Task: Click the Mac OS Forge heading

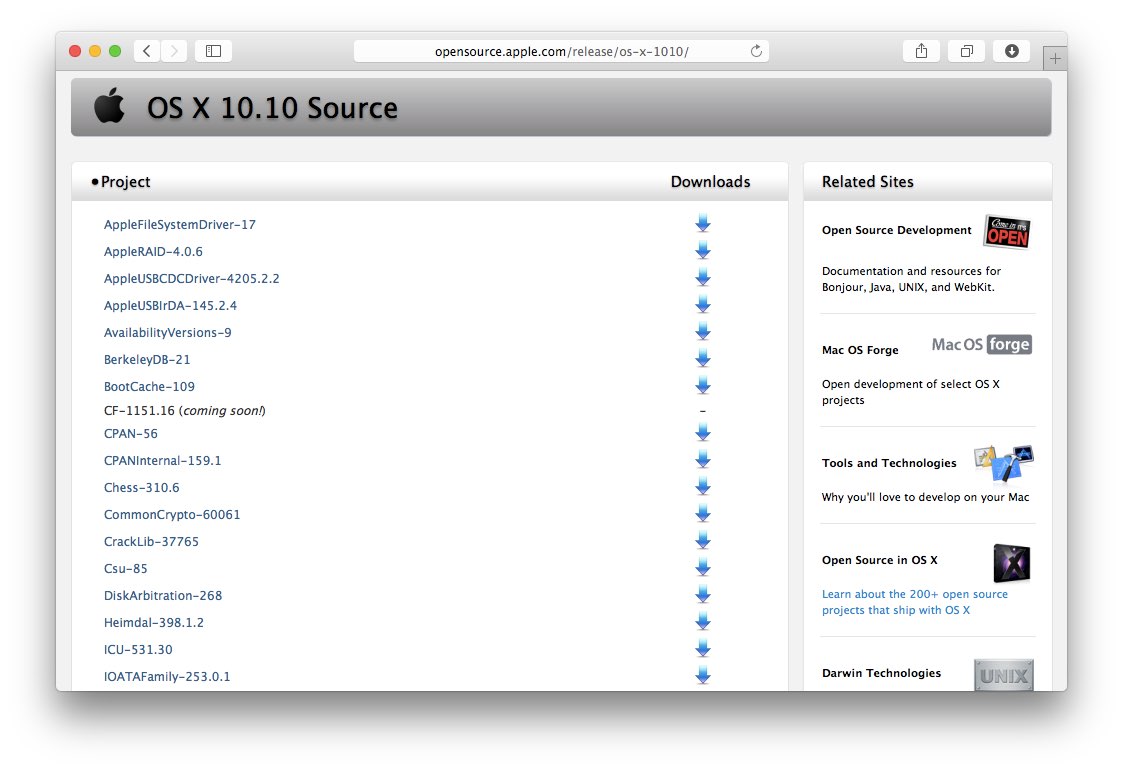Action: 860,350
